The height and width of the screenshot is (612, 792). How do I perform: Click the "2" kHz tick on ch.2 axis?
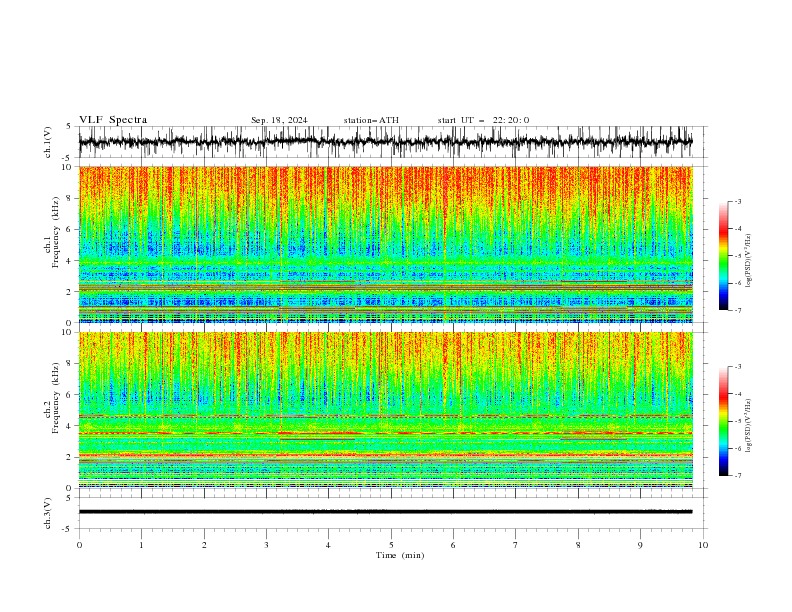(x=69, y=457)
